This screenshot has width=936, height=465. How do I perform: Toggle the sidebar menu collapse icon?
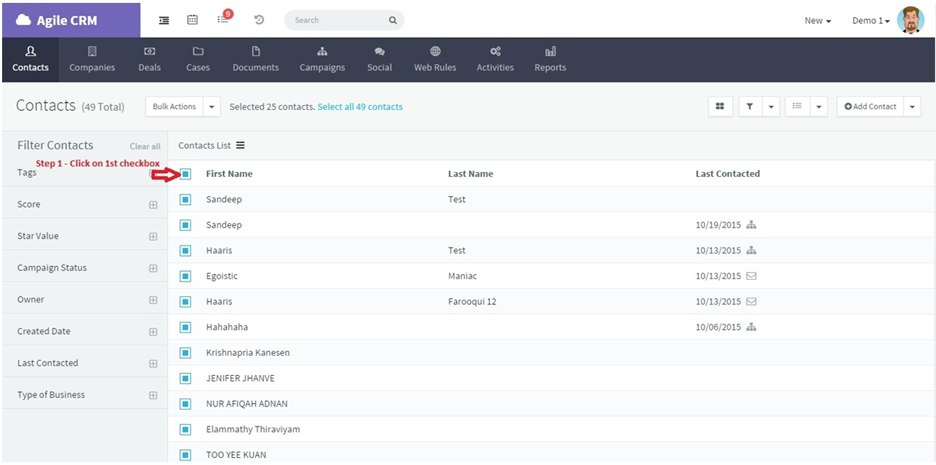(164, 20)
